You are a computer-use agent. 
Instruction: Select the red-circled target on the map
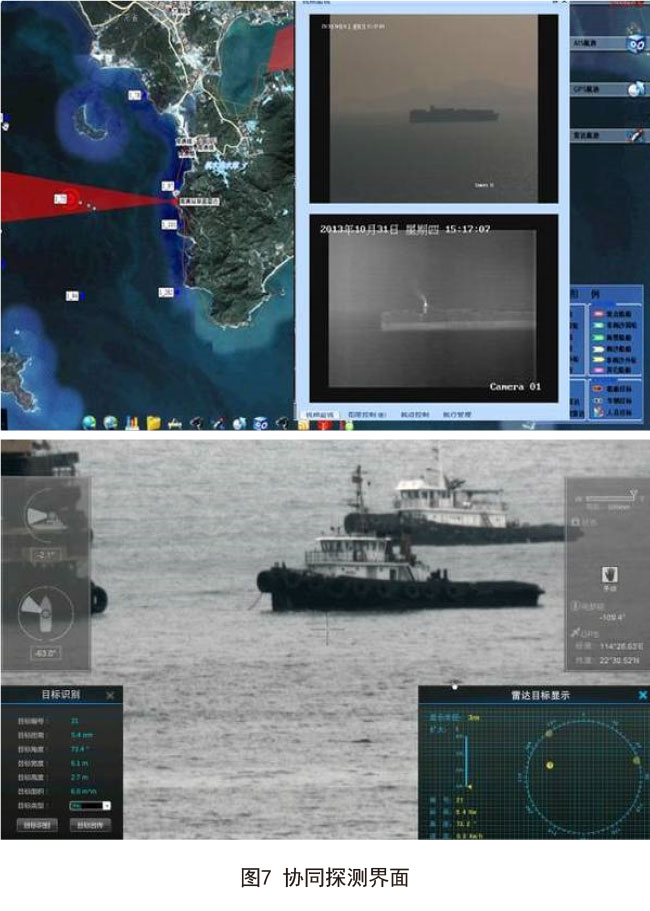(71, 199)
